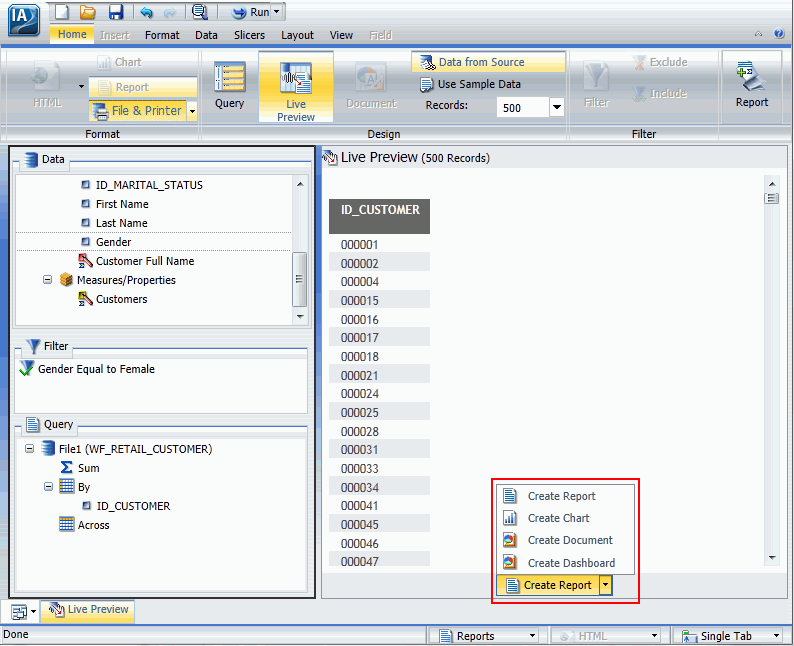
Task: Switch to the Home ribbon tab
Action: click(72, 34)
